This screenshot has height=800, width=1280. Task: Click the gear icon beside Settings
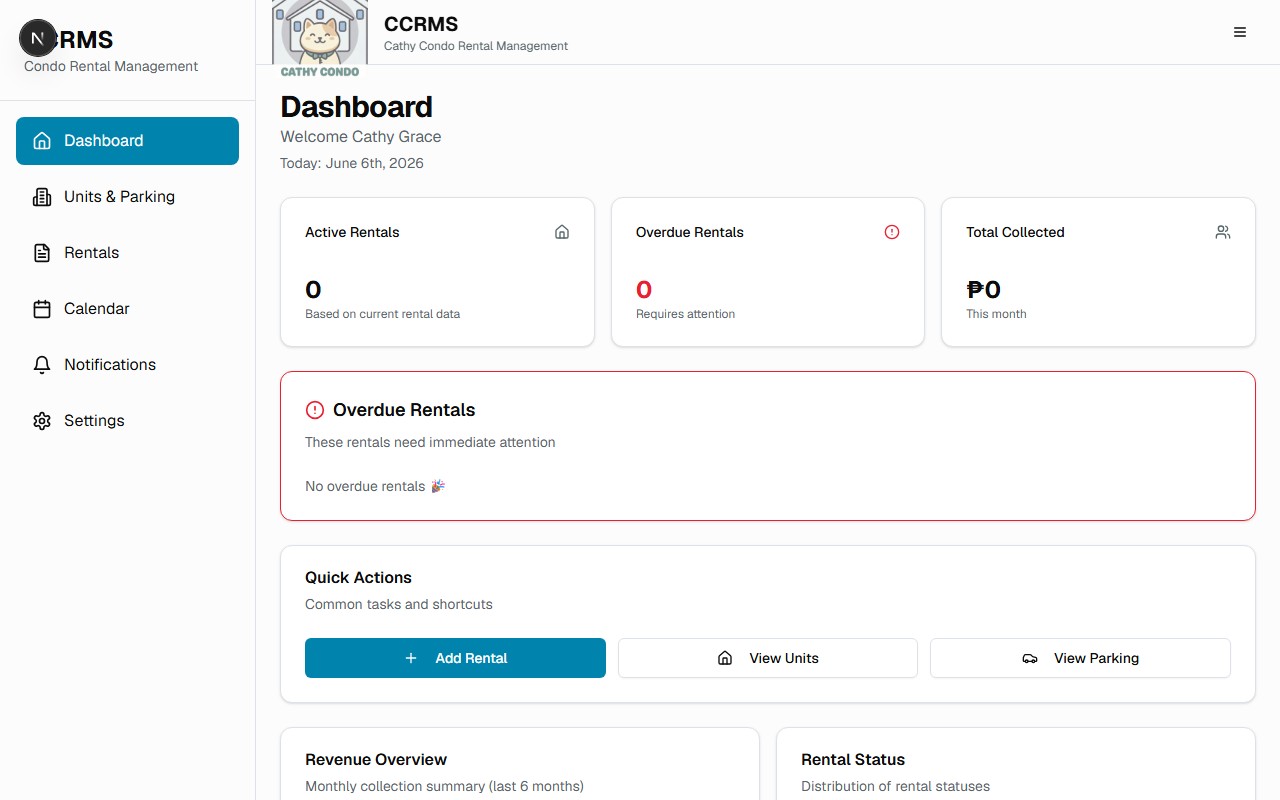coord(42,421)
